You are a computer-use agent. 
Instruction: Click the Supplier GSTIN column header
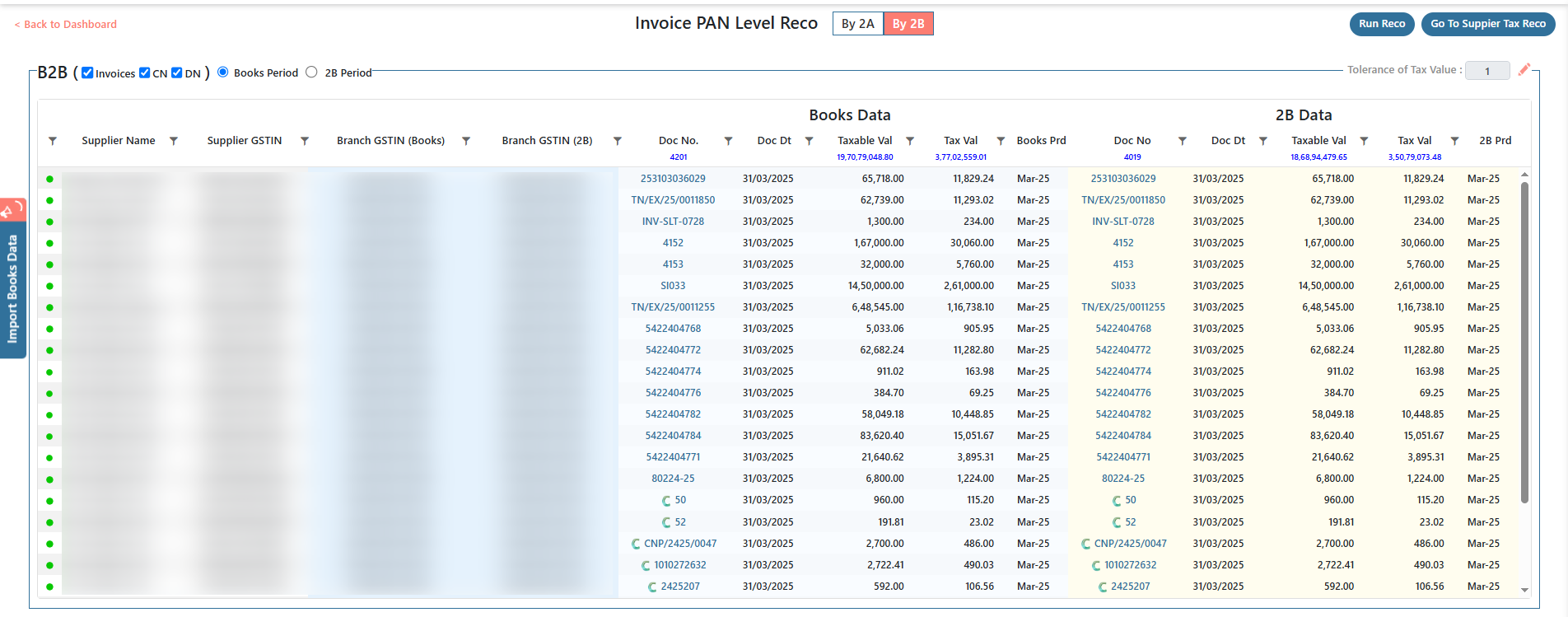tap(245, 141)
